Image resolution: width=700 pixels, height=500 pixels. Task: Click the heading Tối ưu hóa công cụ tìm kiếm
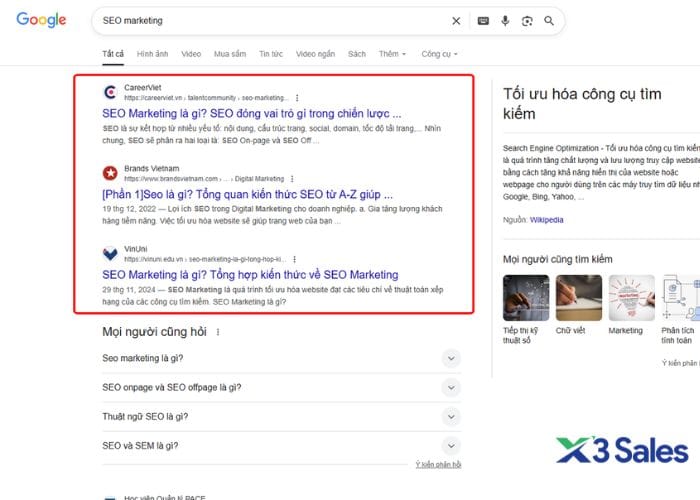click(582, 104)
